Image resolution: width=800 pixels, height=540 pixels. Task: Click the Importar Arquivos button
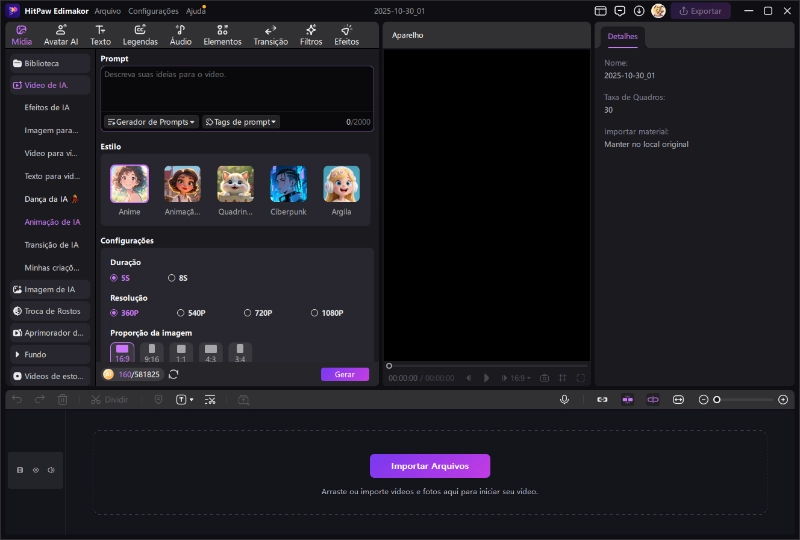430,466
